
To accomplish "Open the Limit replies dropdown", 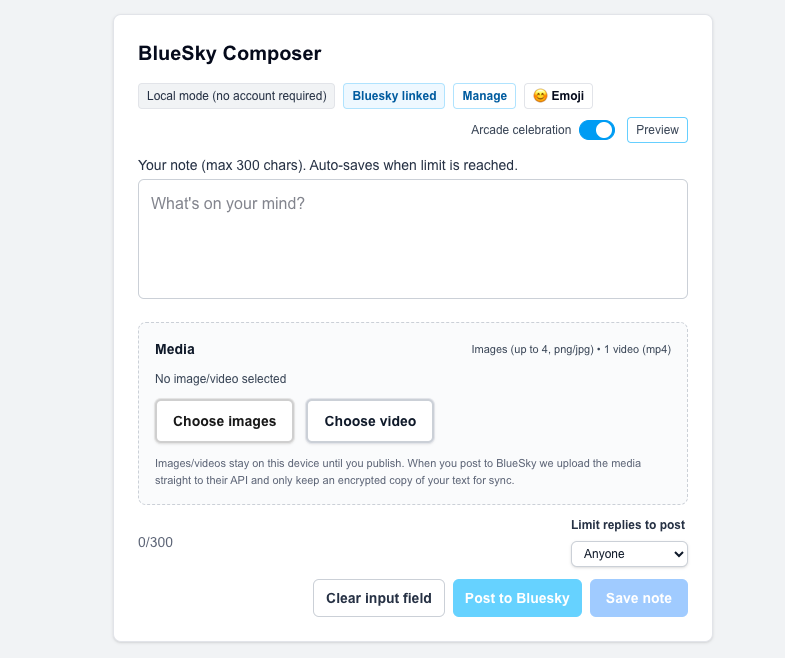I will tap(629, 554).
